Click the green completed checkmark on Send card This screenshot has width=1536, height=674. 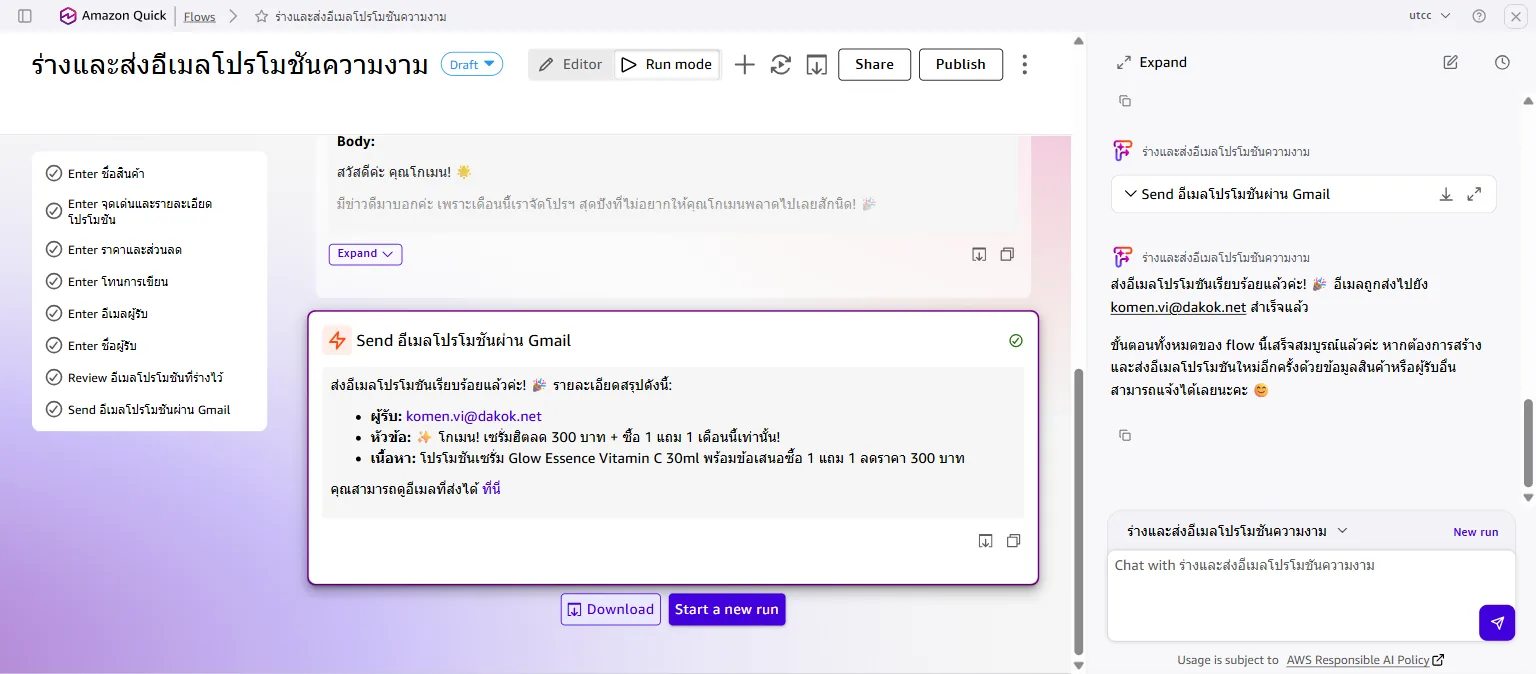point(1016,341)
